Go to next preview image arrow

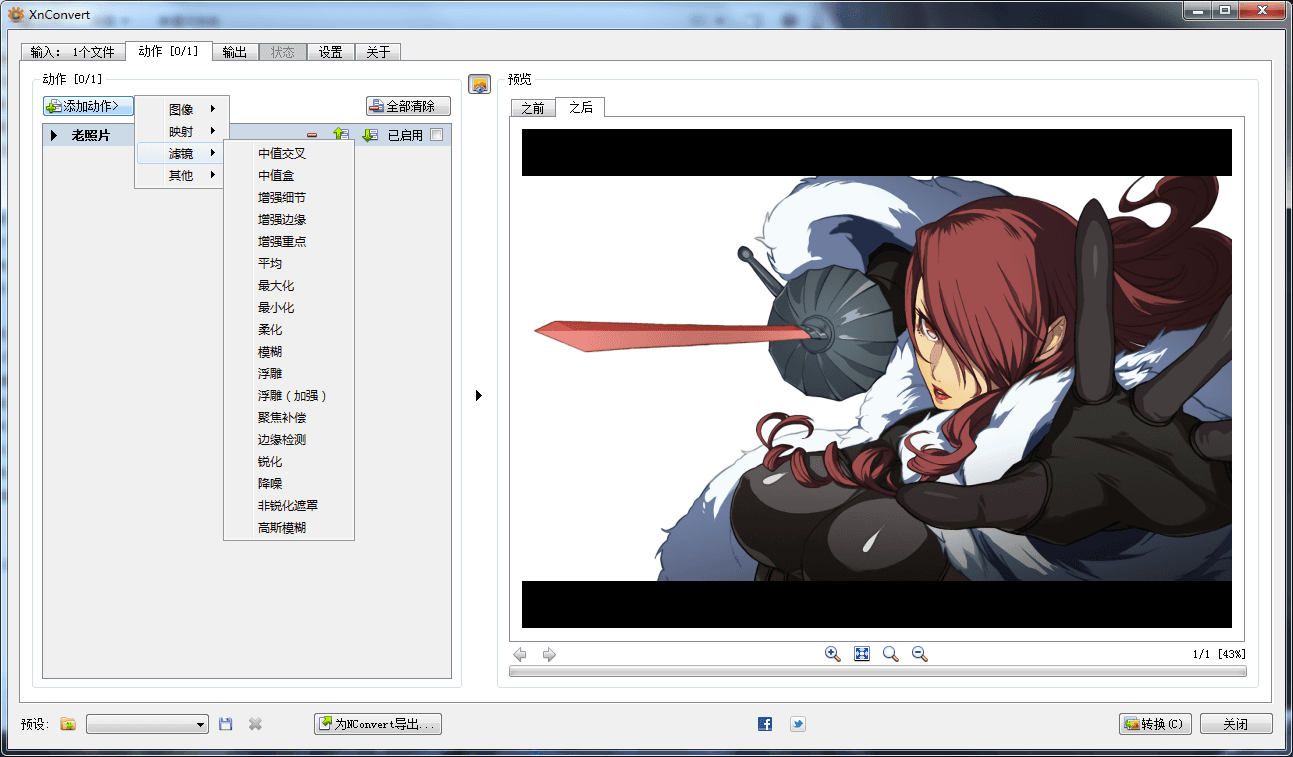pyautogui.click(x=549, y=654)
